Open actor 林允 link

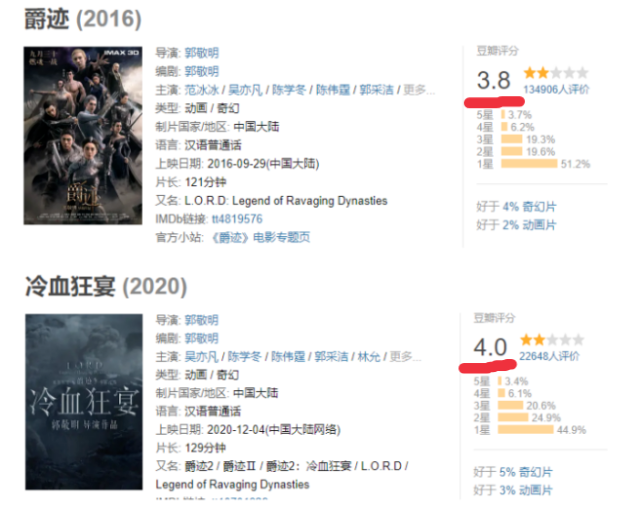tap(369, 357)
